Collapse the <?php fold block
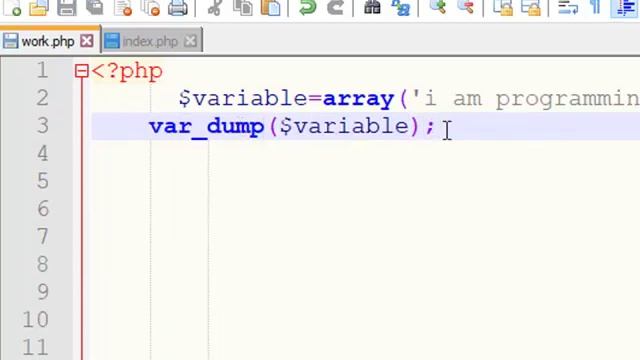This screenshot has height=360, width=640. point(82,71)
